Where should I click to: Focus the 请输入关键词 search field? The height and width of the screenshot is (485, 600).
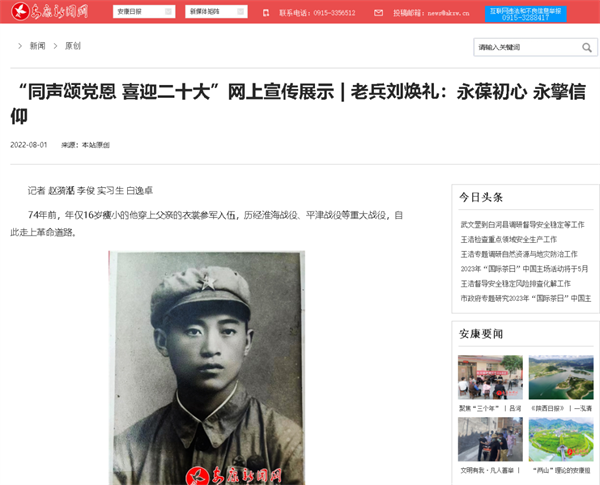coord(527,47)
